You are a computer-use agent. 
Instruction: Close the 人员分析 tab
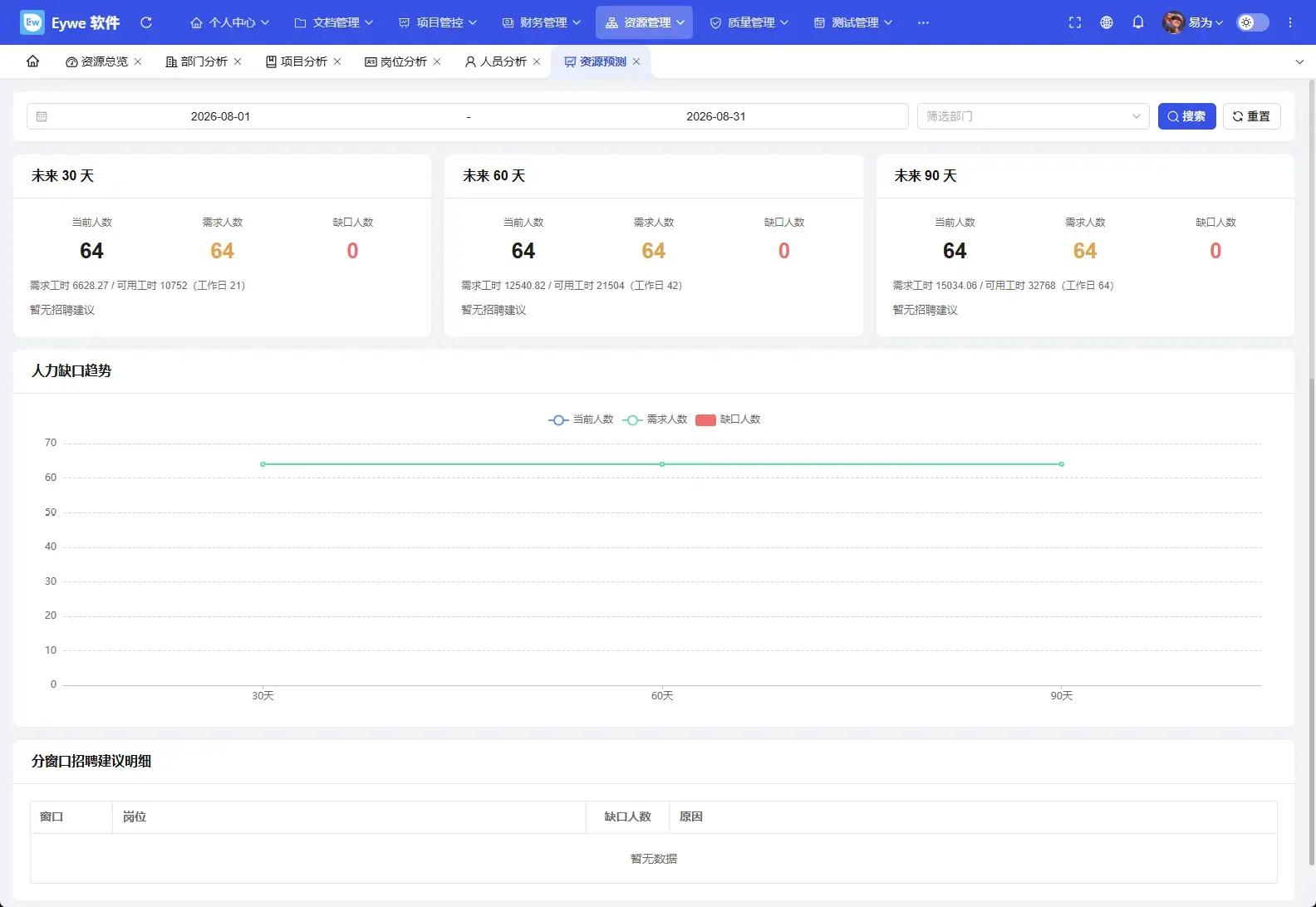537,61
